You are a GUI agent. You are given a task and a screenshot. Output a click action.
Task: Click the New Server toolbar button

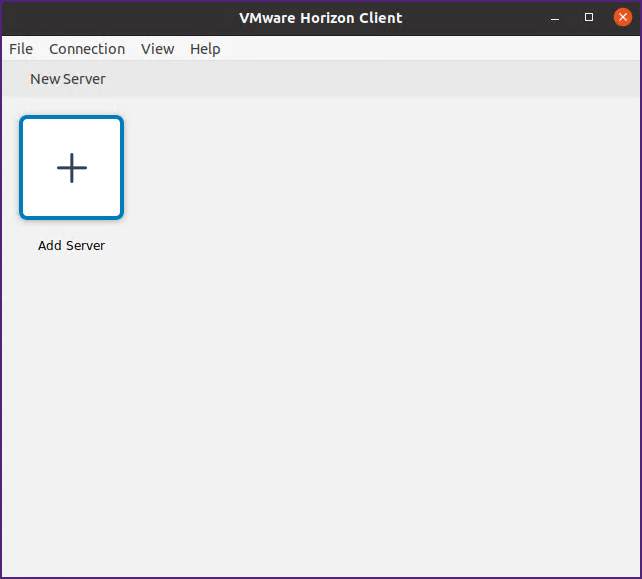tap(68, 79)
